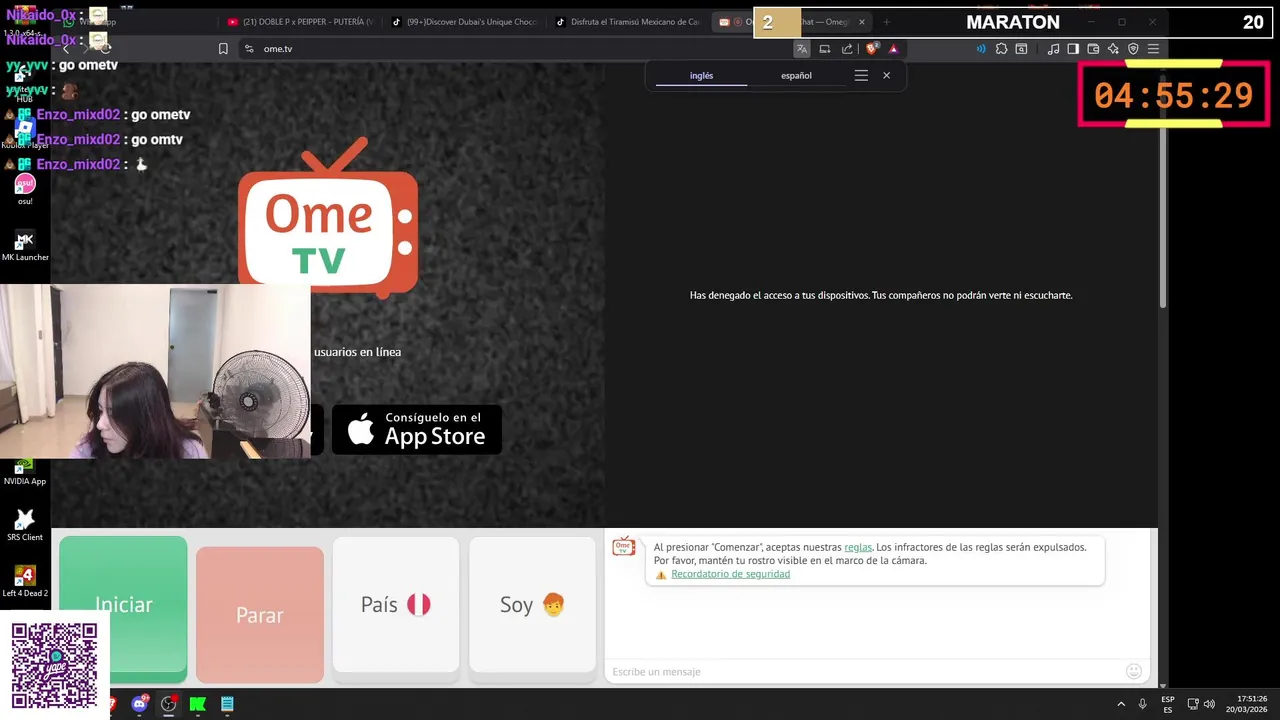Screen dimensions: 1280x720
Task: Open the País country selector
Action: [396, 605]
